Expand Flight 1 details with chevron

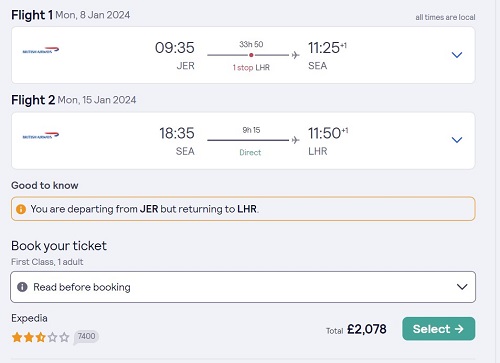pos(457,55)
